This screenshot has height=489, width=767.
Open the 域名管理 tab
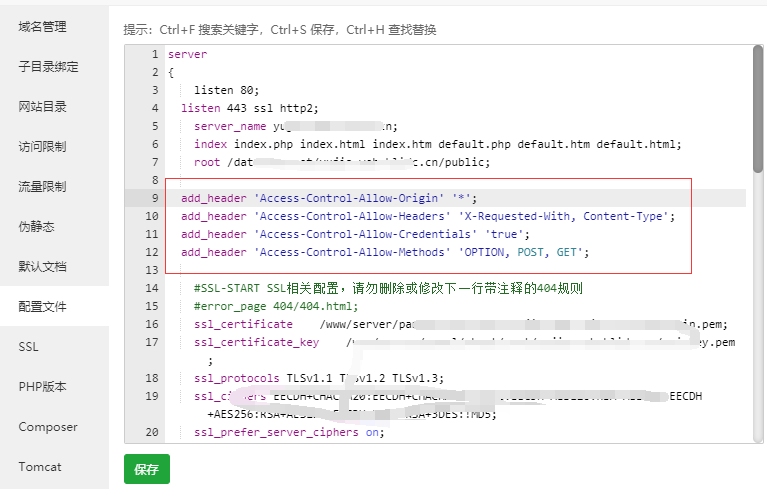(x=42, y=27)
